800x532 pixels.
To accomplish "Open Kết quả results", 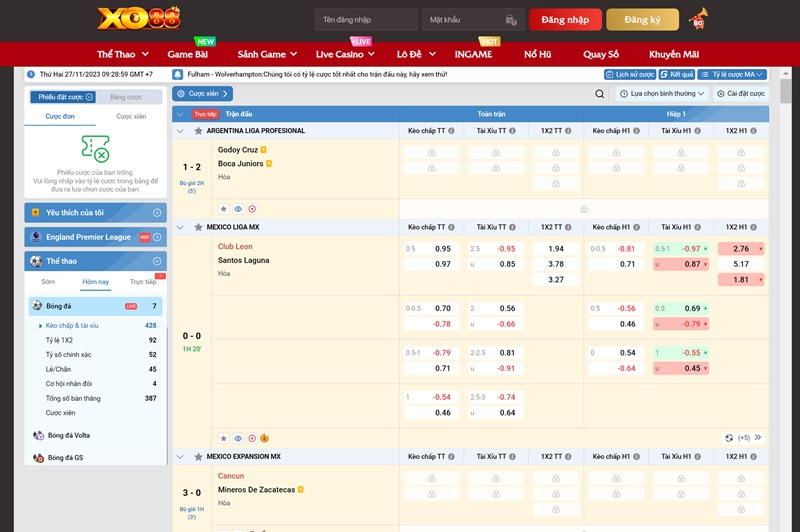I will click(x=677, y=74).
